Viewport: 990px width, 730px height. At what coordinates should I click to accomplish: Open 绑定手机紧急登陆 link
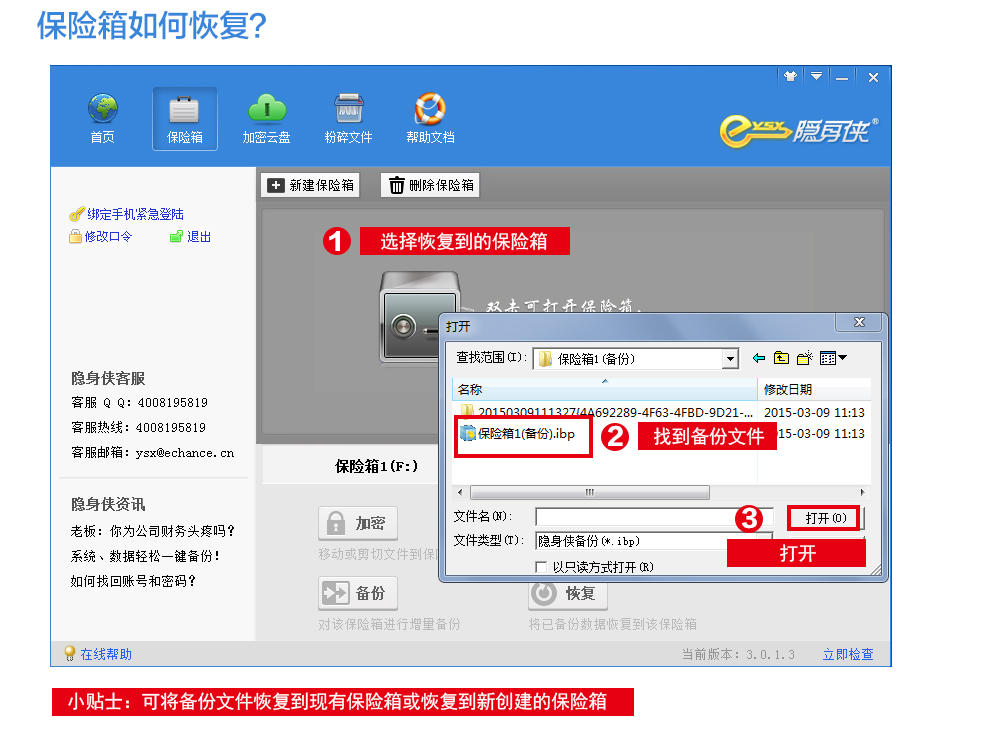click(135, 214)
